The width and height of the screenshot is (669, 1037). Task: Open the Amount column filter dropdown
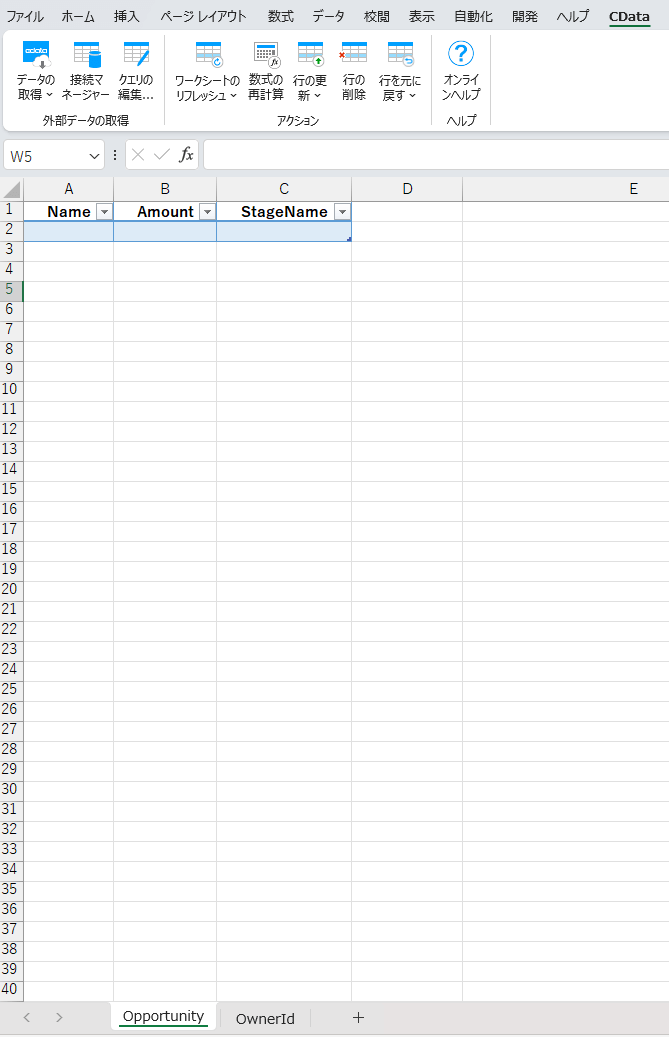tap(208, 212)
